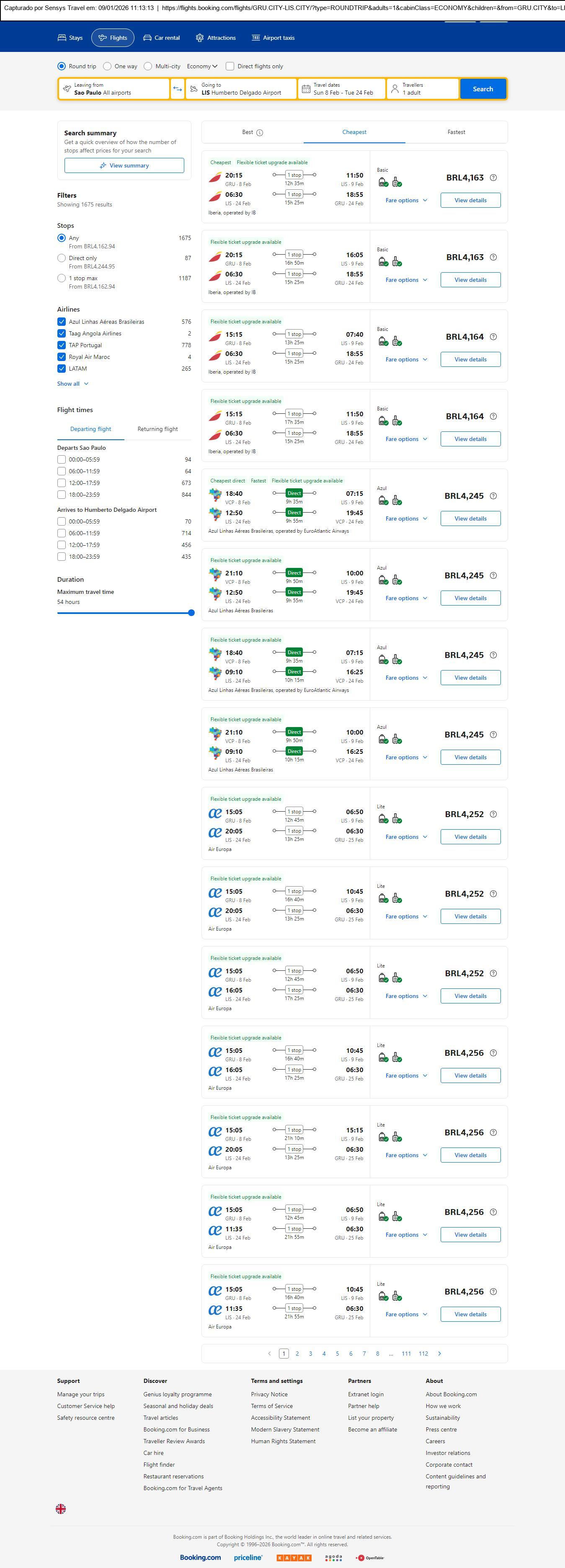Open the Economy cabin class dropdown
The height and width of the screenshot is (1568, 565).
[x=201, y=66]
